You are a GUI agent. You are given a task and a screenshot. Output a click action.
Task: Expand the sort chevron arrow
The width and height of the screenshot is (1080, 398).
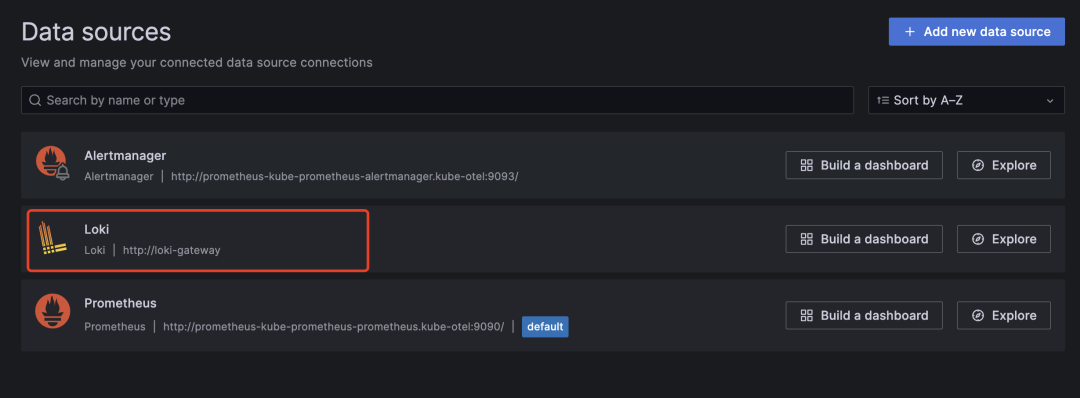1050,101
